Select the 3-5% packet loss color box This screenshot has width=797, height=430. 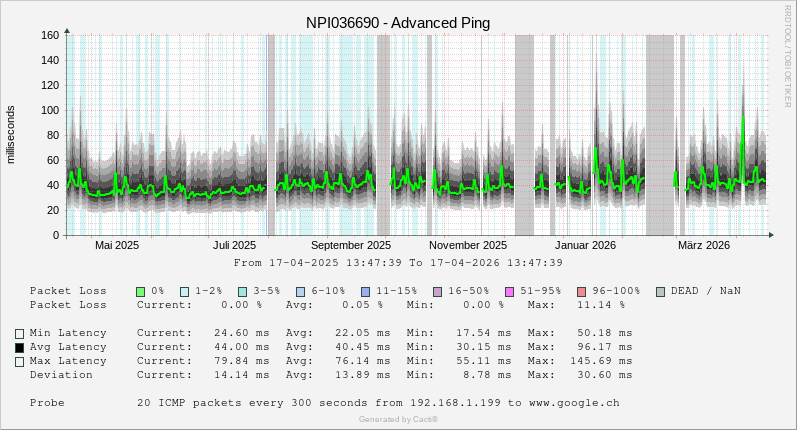point(242,291)
